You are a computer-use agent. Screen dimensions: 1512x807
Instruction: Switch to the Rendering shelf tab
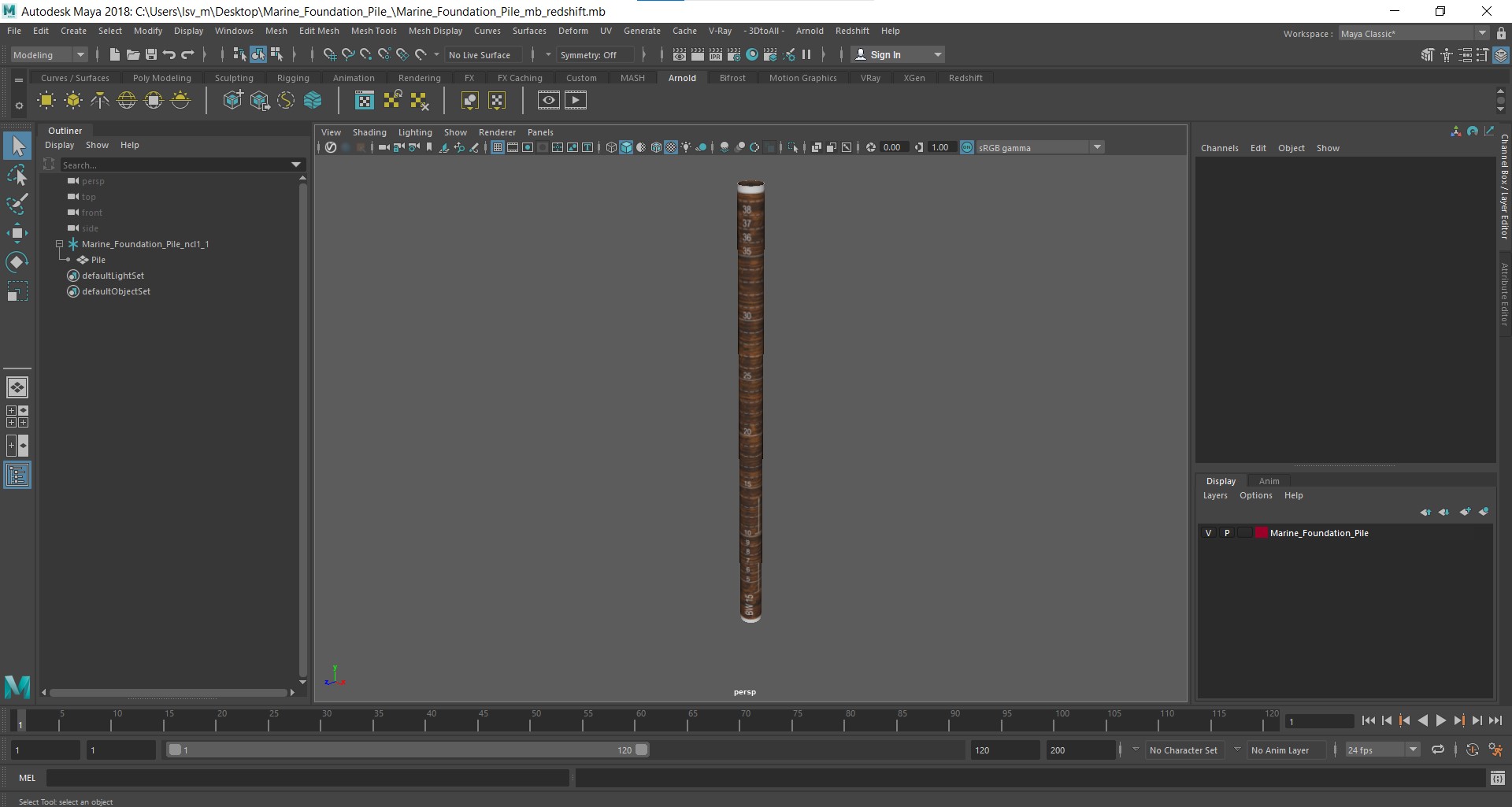(419, 78)
